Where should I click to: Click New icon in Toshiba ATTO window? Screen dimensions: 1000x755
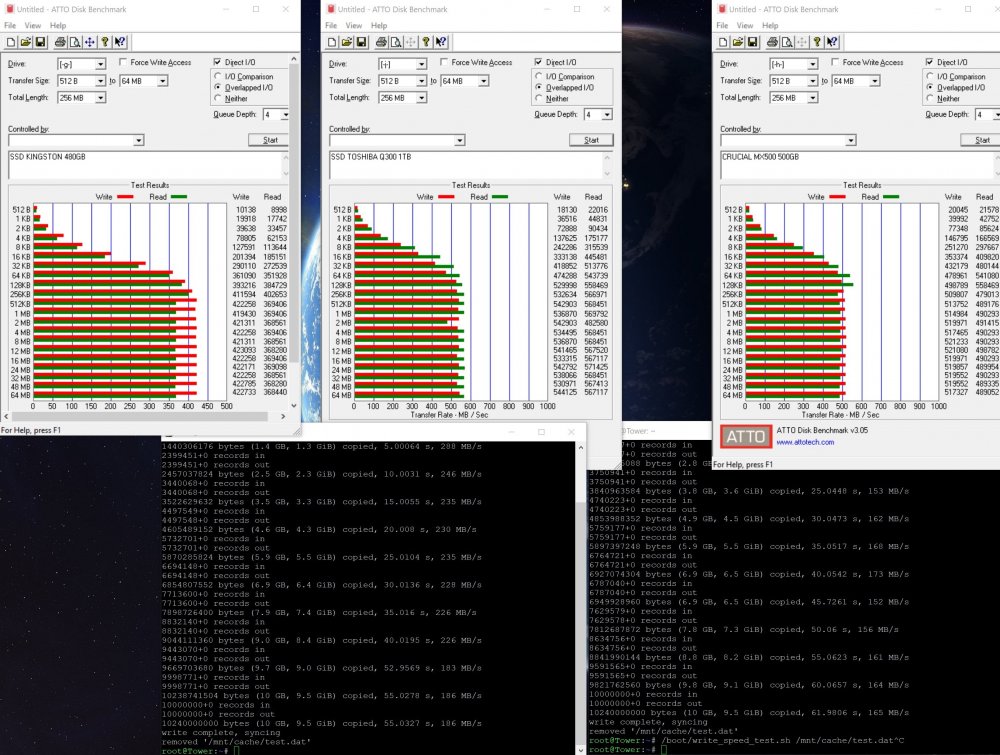pos(332,42)
